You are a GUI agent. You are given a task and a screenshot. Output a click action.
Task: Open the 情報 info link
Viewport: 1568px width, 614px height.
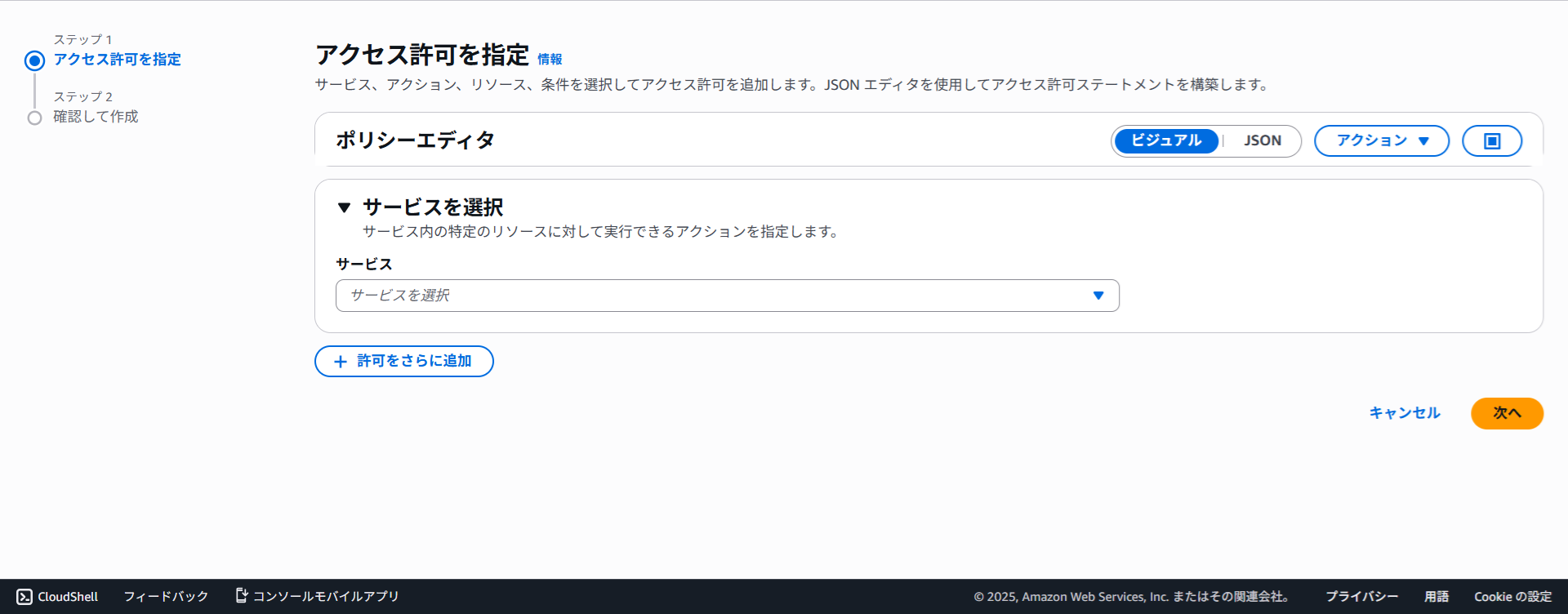550,60
